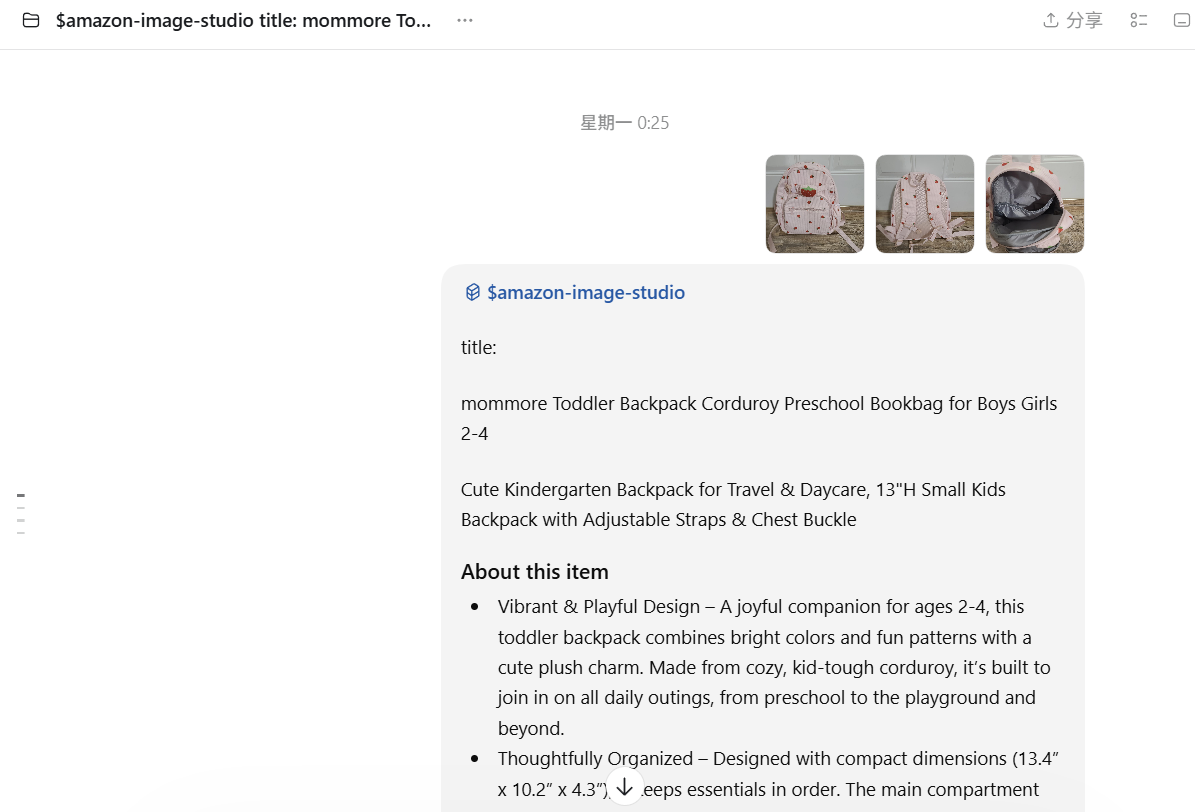Click the 分享 share button
Screen dimensions: 1195x812
(1073, 21)
